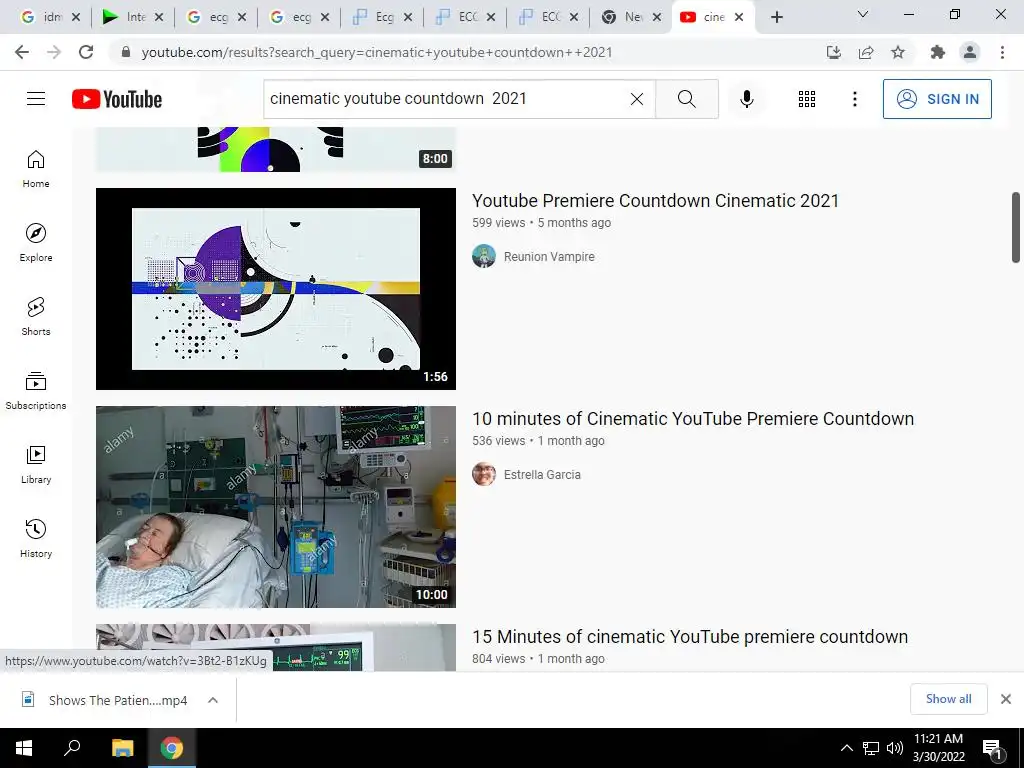Show hidden system tray icons
Screen dimensions: 1024x768
point(846,748)
